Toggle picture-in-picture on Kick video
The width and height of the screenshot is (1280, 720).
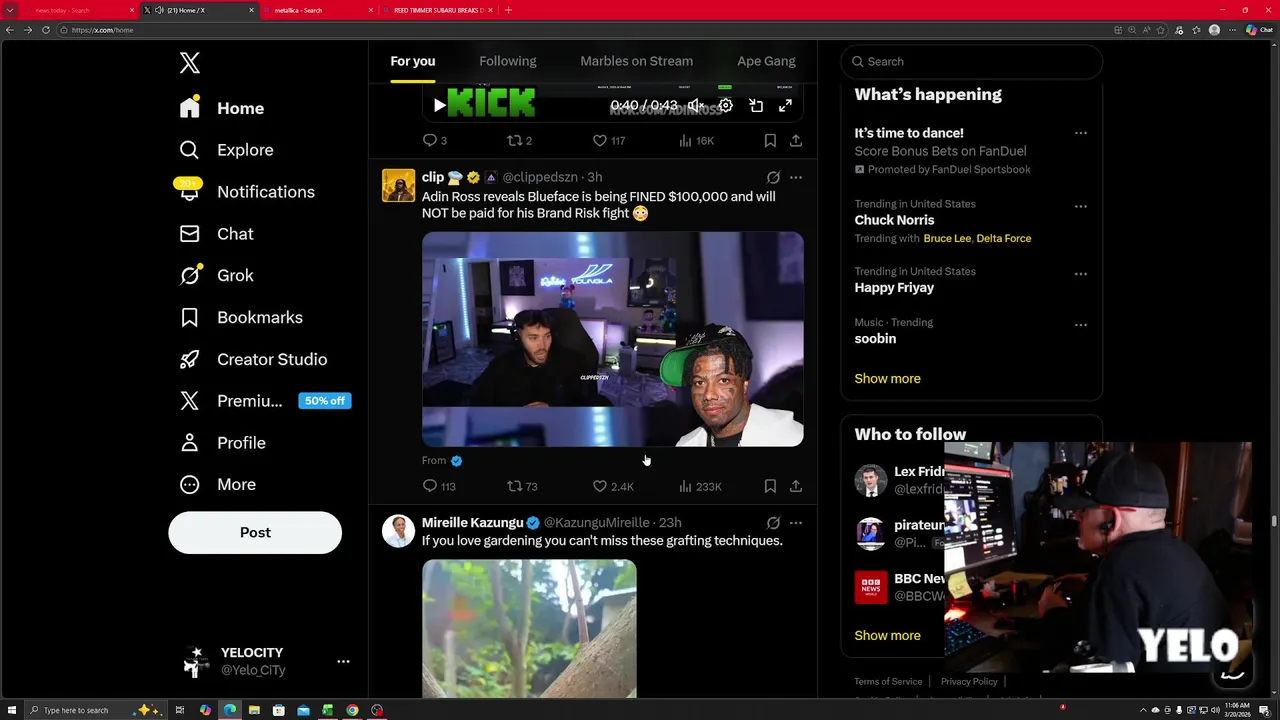click(756, 105)
